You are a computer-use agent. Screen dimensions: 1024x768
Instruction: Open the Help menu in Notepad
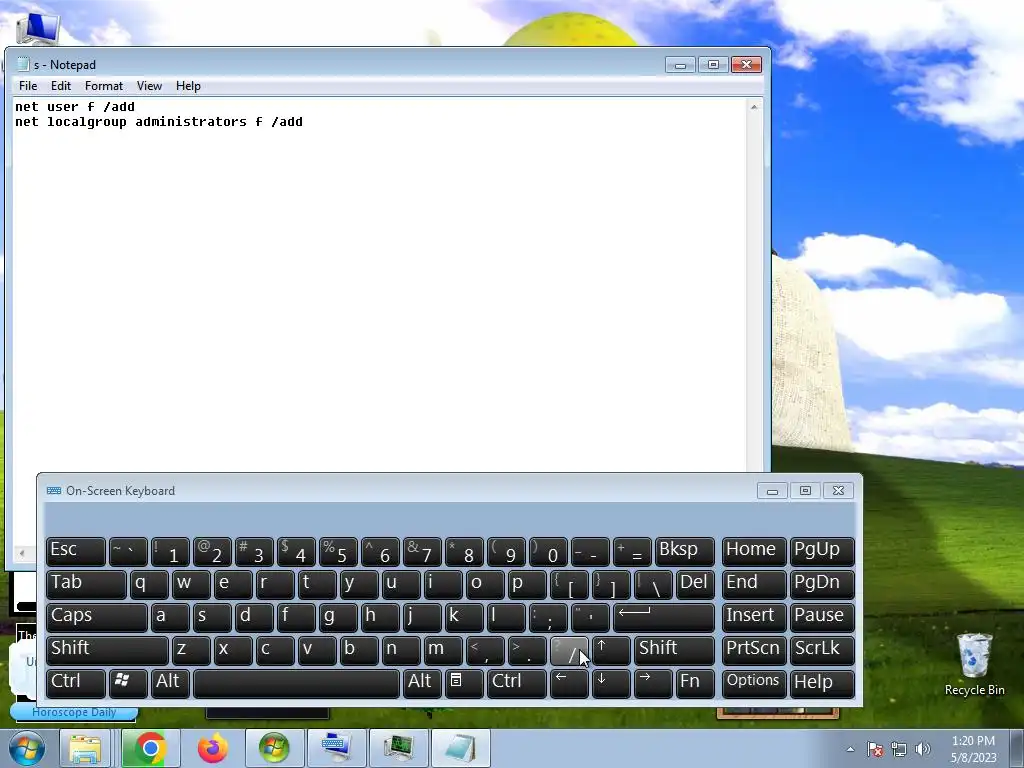click(188, 86)
